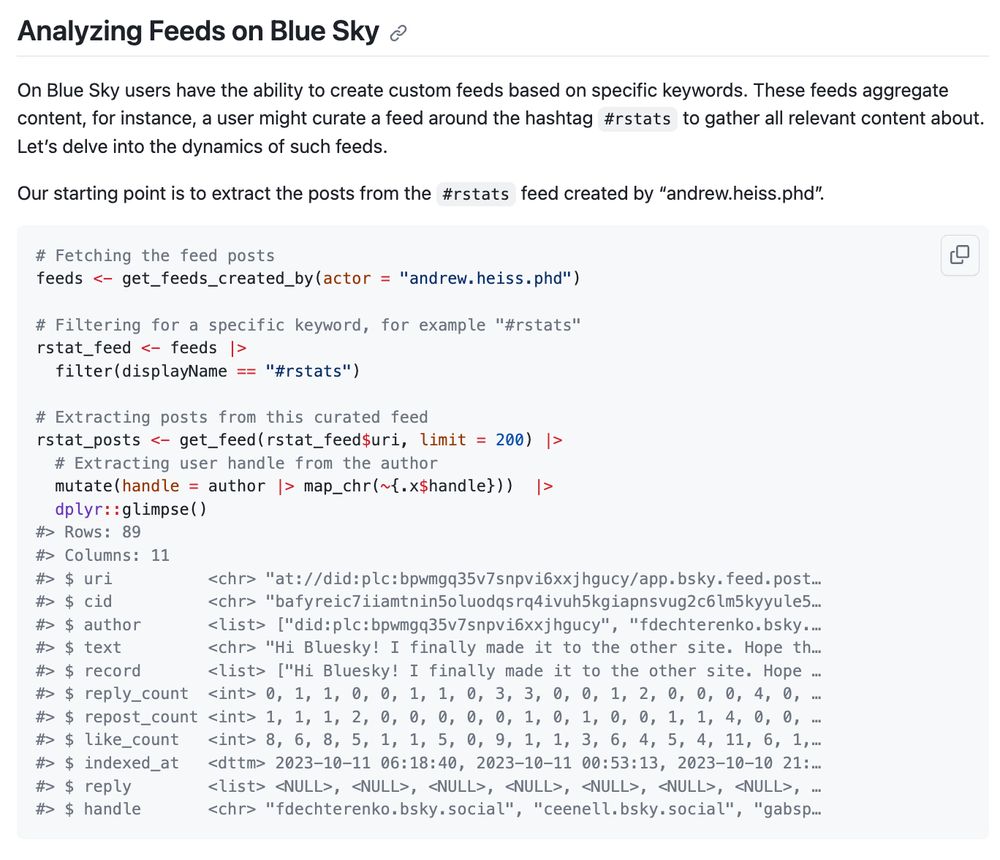Click the #rstats code tag before "feed created by"
The width and height of the screenshot is (1000, 860).
point(476,194)
